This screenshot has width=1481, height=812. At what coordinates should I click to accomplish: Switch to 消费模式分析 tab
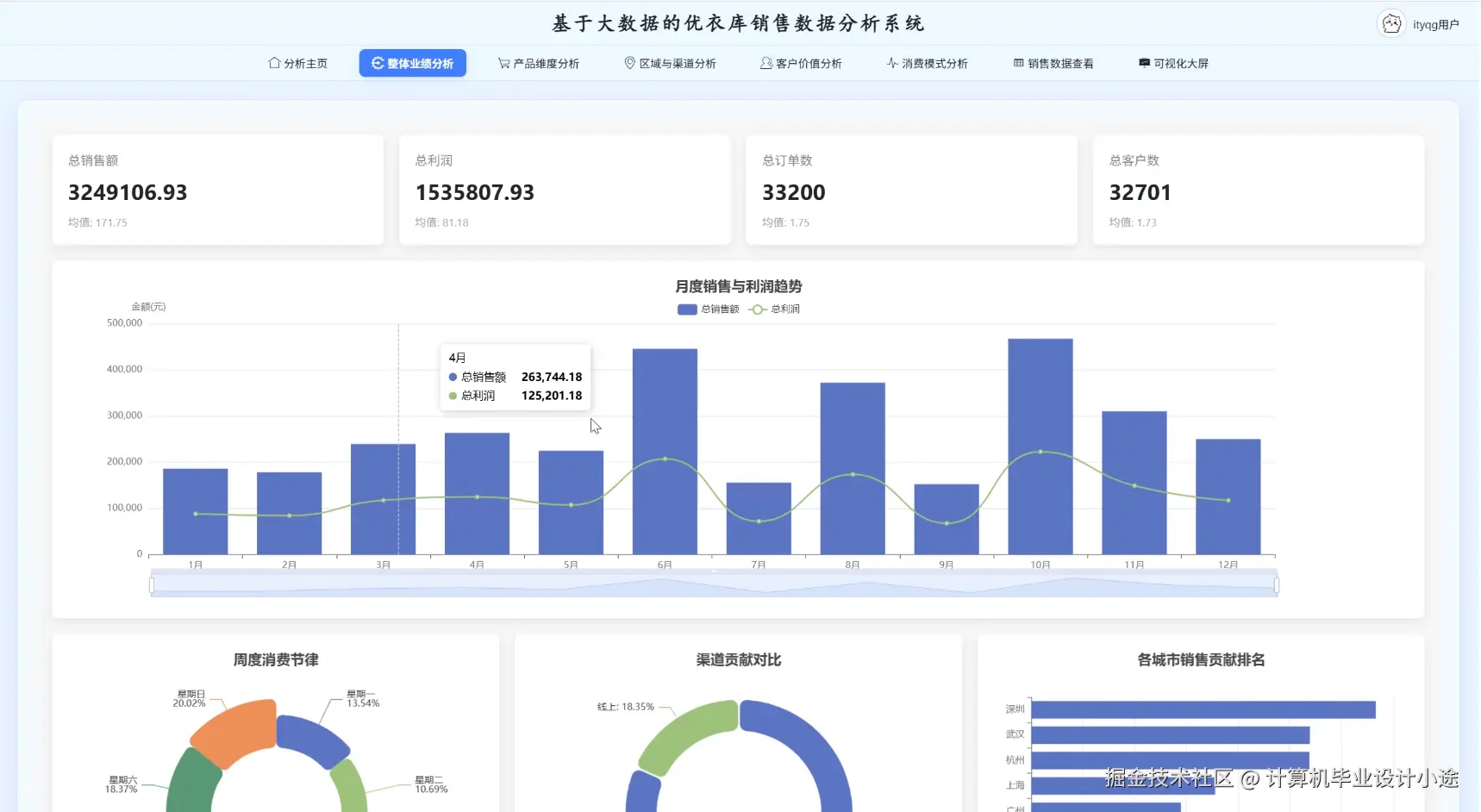pos(928,63)
